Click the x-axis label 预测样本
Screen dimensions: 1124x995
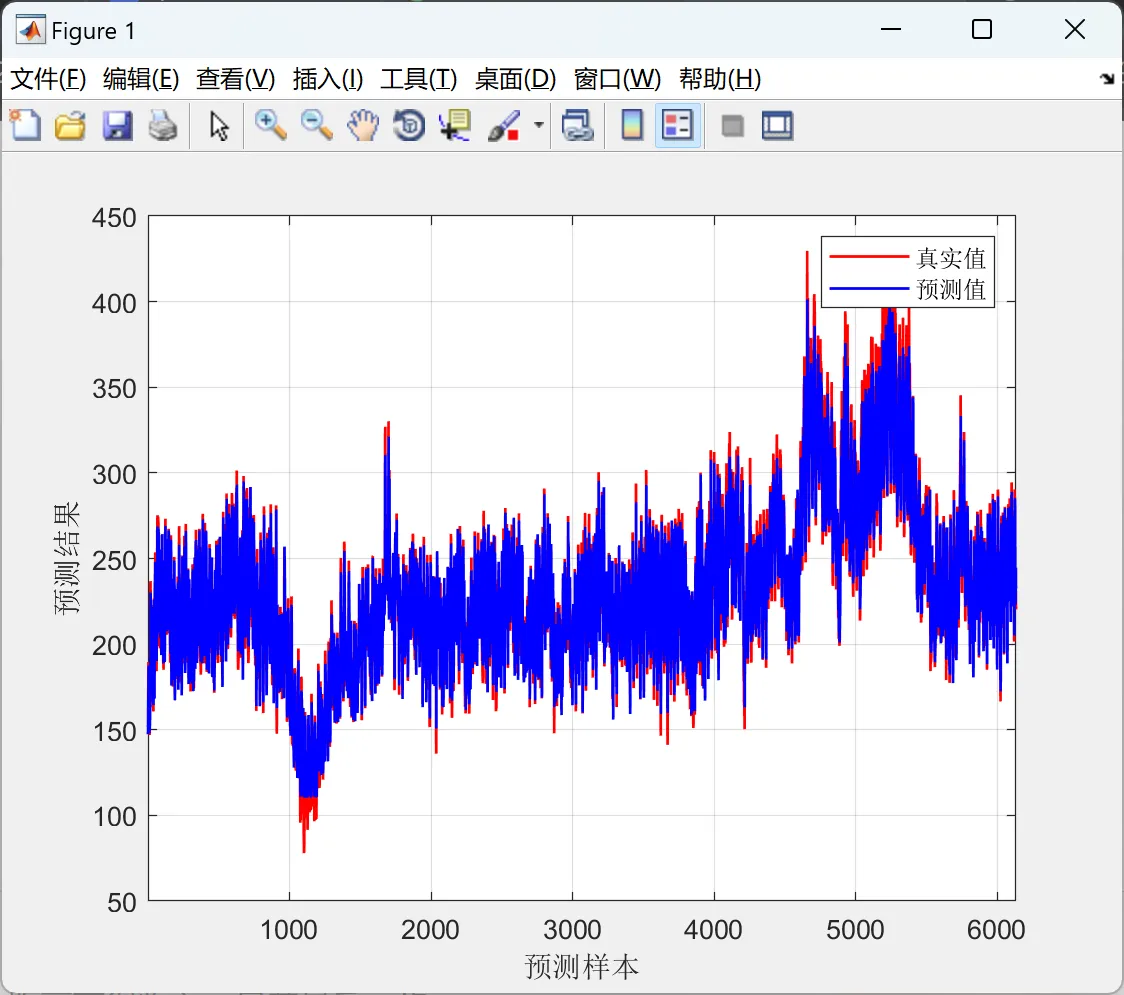[x=581, y=966]
